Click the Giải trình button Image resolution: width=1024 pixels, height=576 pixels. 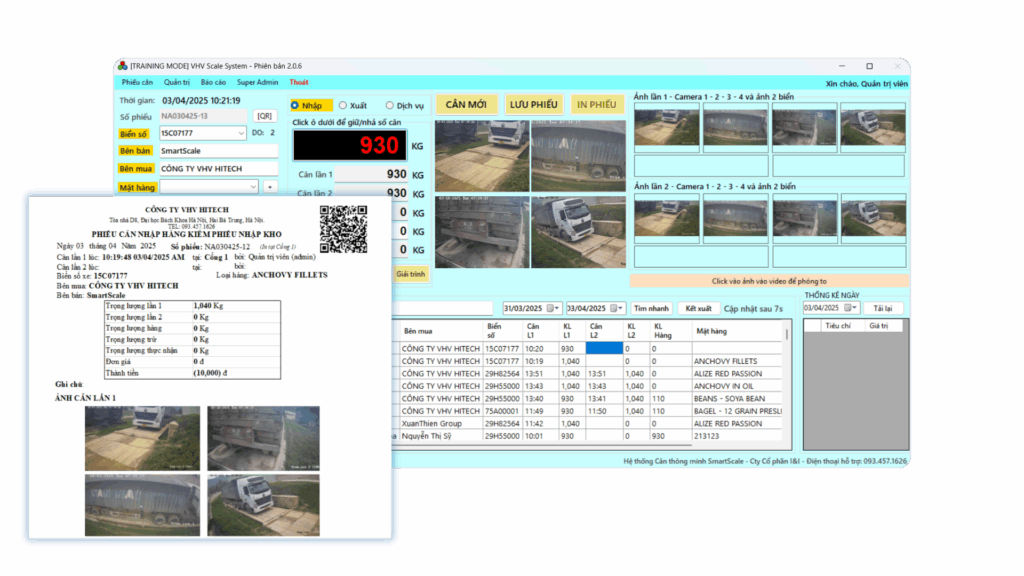[x=411, y=274]
